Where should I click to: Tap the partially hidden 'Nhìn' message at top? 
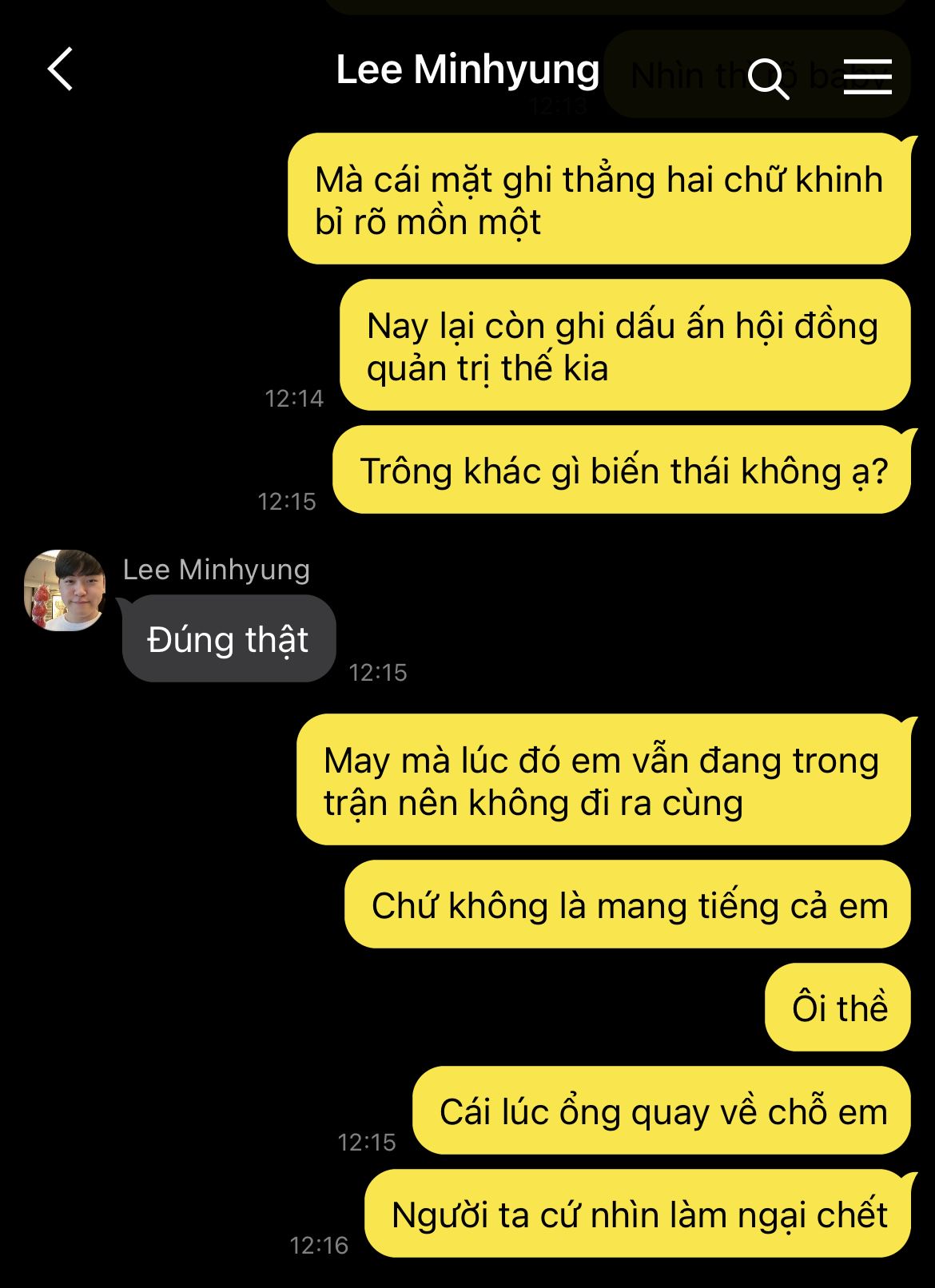coord(757,74)
